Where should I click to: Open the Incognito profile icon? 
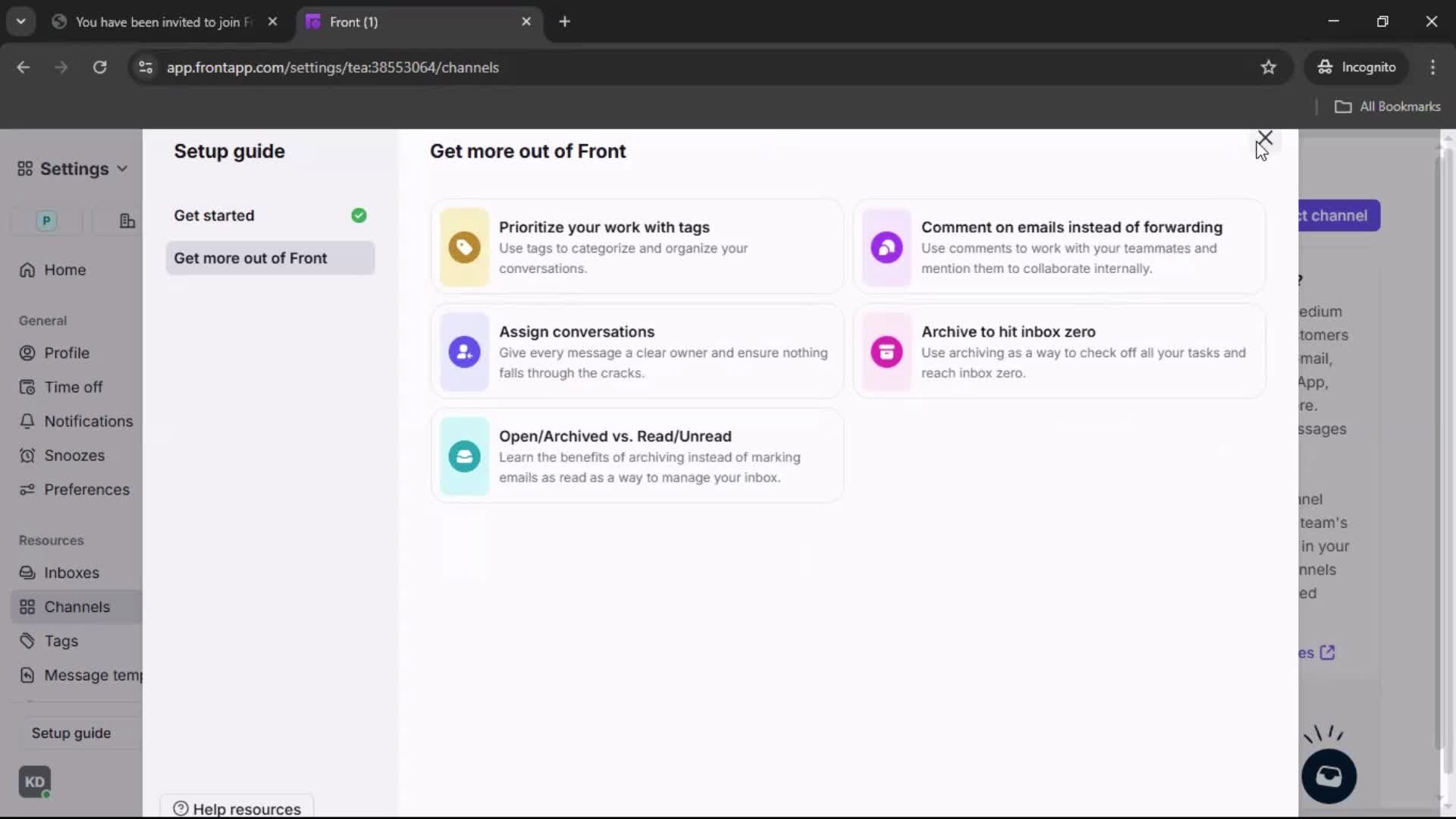coord(1324,67)
